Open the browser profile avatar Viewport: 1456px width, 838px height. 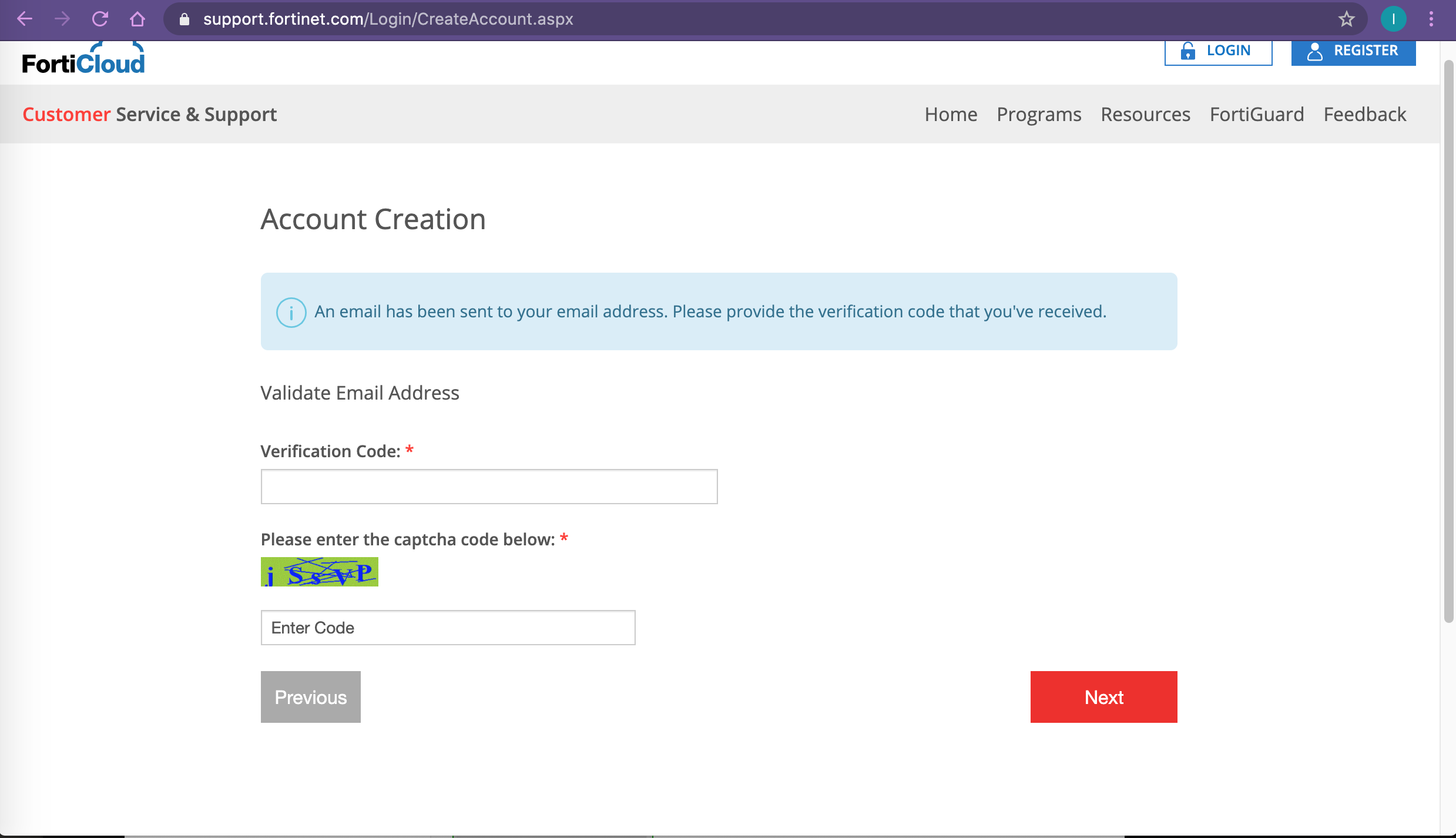tap(1393, 19)
